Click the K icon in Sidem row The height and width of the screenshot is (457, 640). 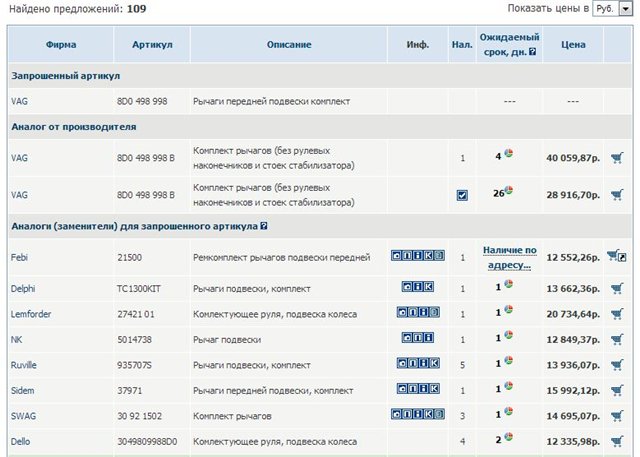click(x=434, y=388)
